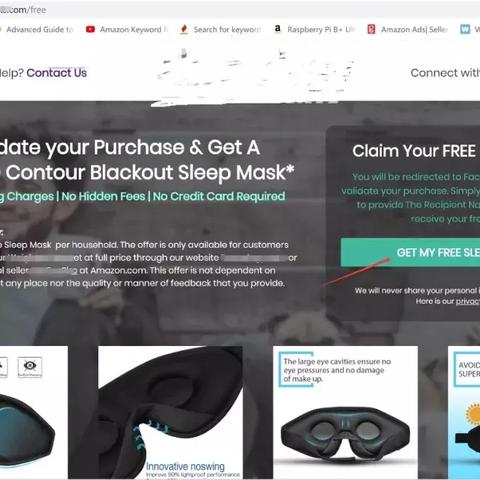Open the Advanced Guide bookmark

pos(39,29)
